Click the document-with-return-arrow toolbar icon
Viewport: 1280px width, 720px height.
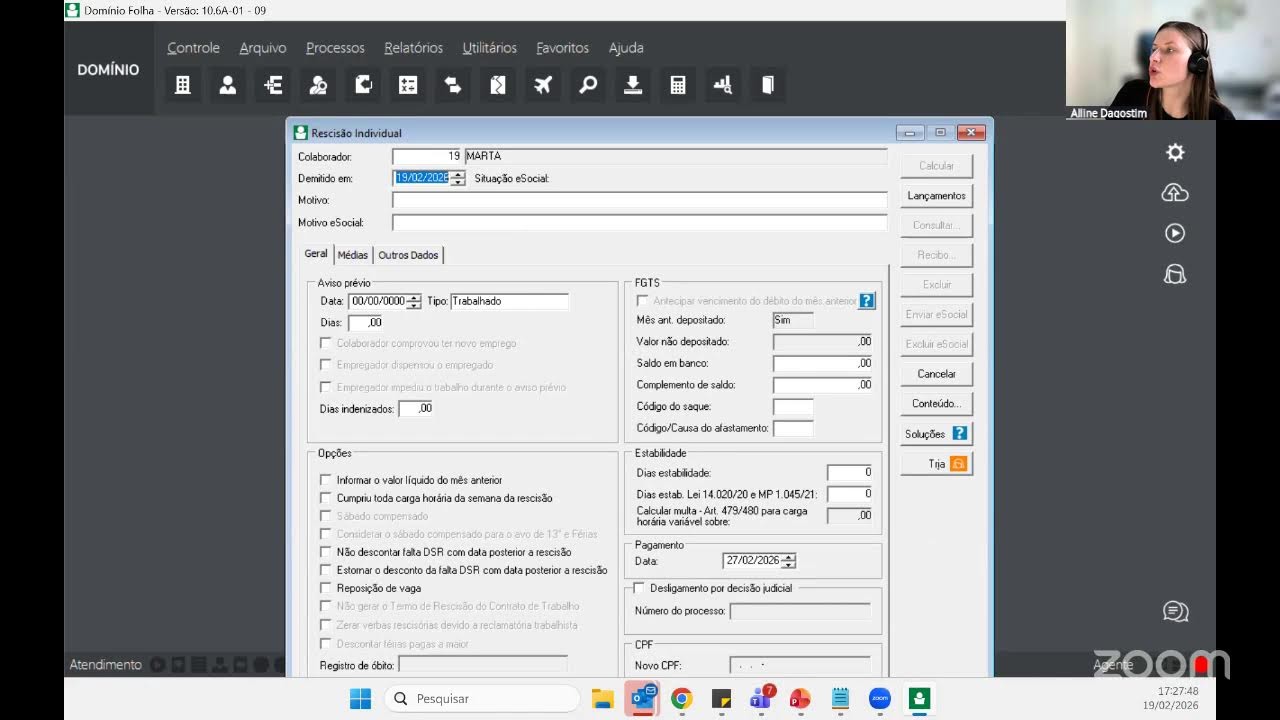pyautogui.click(x=363, y=85)
